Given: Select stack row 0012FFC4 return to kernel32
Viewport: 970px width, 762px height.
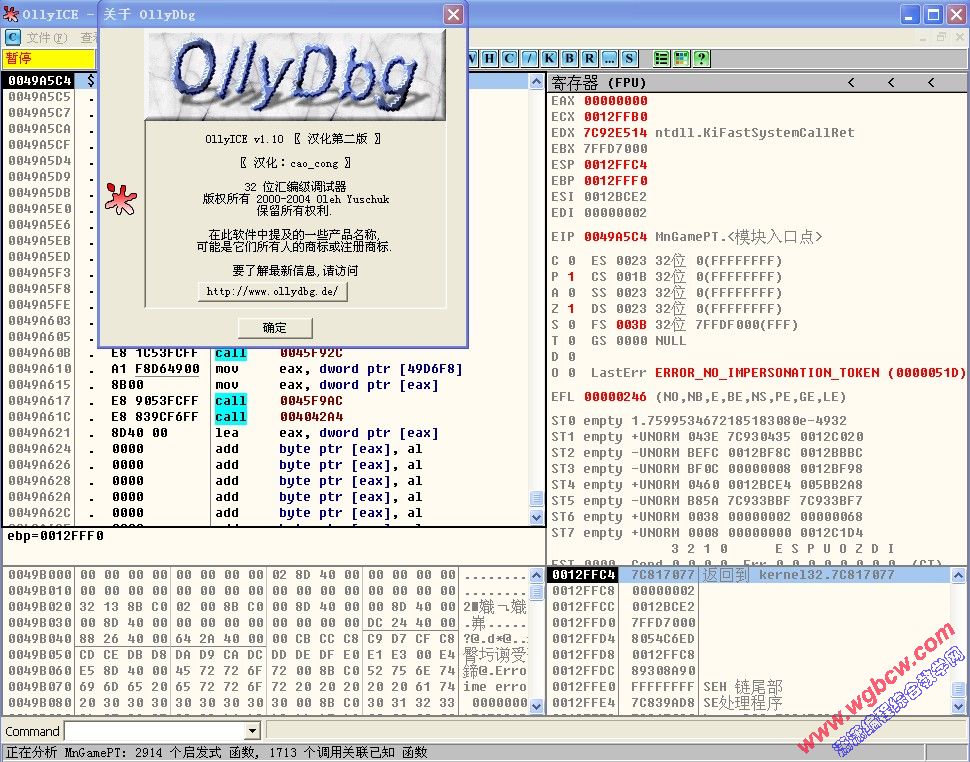Looking at the screenshot, I should pos(749,575).
